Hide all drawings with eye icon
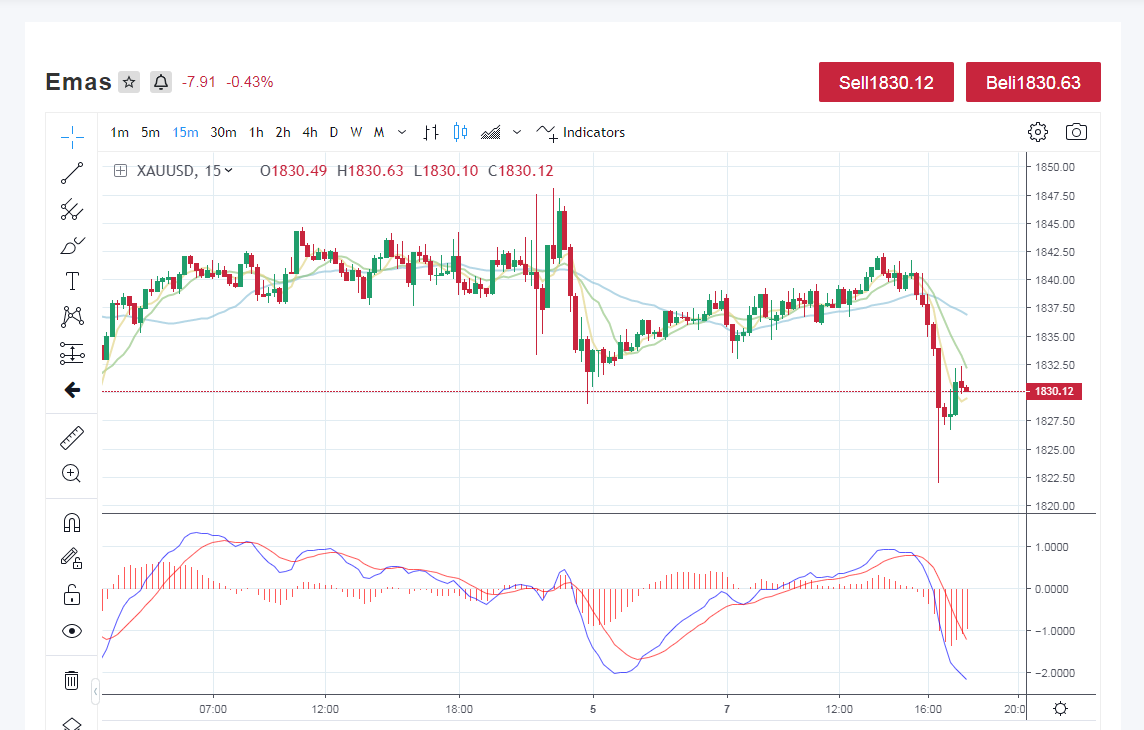This screenshot has width=1144, height=730. pyautogui.click(x=72, y=631)
